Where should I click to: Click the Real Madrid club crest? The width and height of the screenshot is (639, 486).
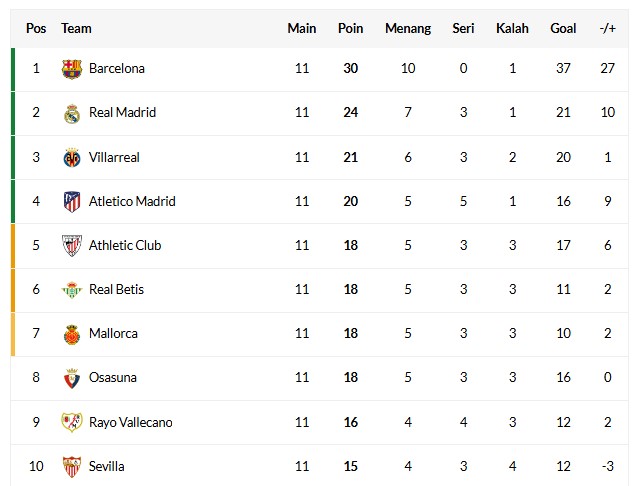[72, 113]
